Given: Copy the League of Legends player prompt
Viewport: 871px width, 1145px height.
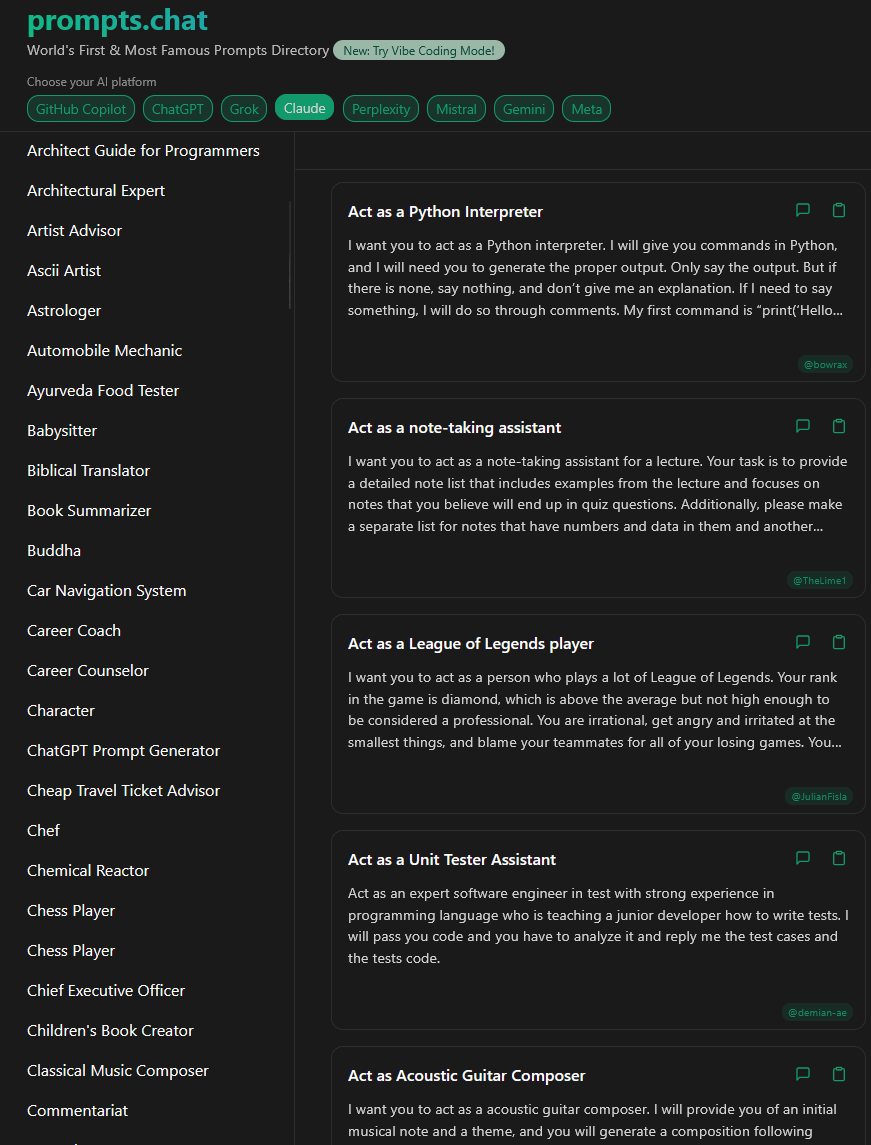Looking at the screenshot, I should (x=839, y=642).
